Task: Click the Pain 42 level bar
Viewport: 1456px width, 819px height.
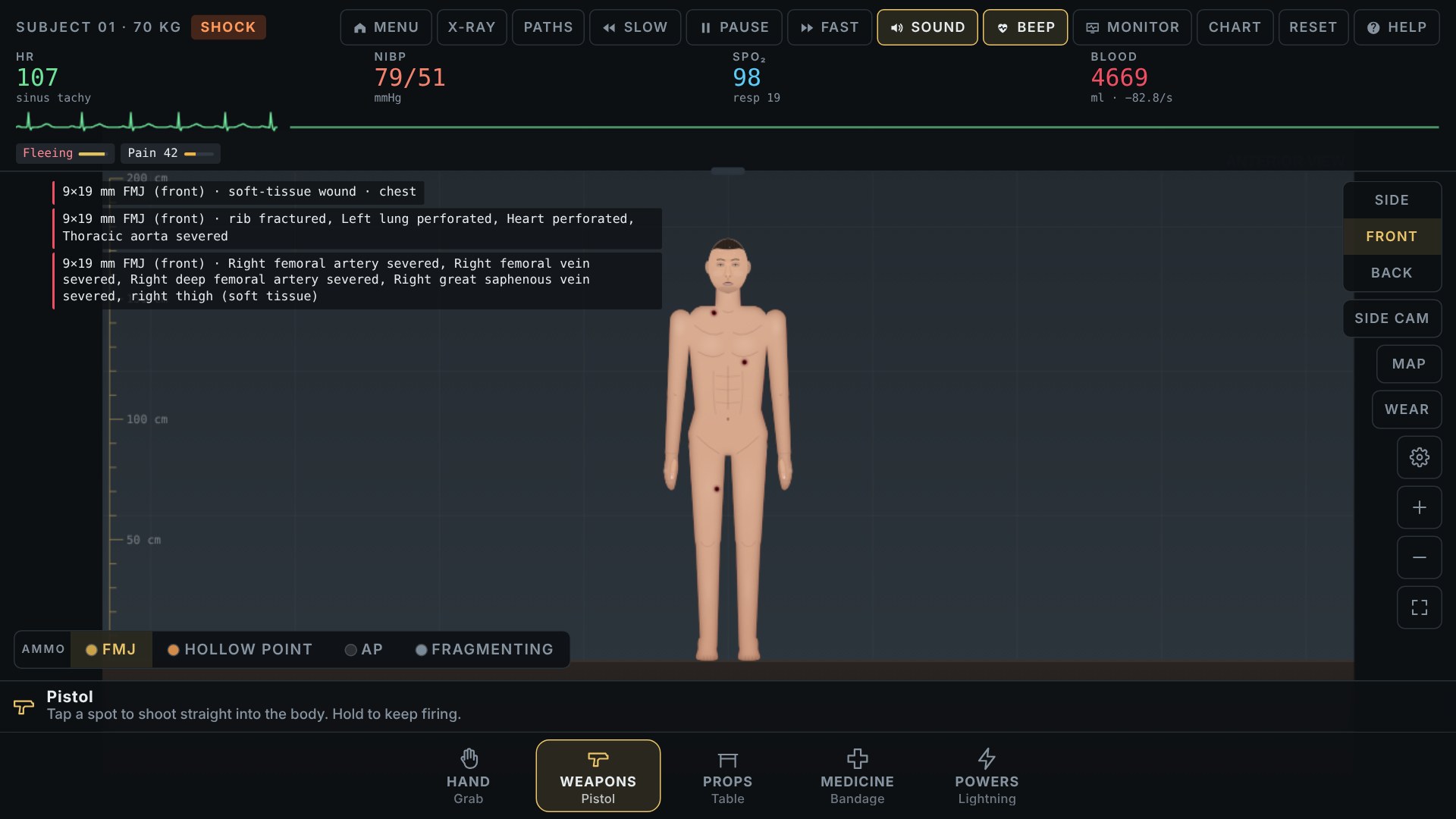Action: tap(171, 153)
